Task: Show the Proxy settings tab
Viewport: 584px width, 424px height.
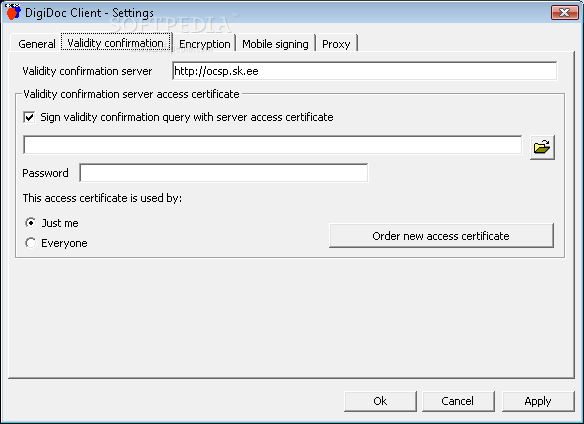Action: click(336, 44)
